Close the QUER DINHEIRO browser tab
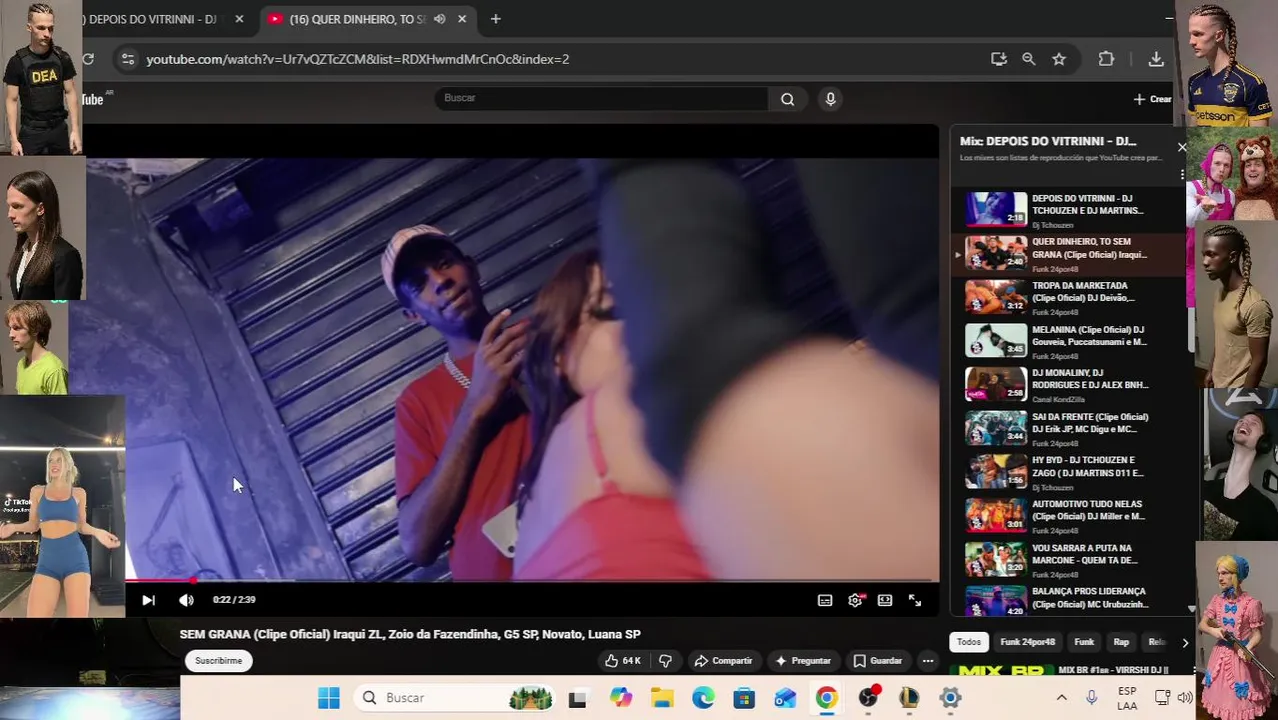 coord(462,19)
